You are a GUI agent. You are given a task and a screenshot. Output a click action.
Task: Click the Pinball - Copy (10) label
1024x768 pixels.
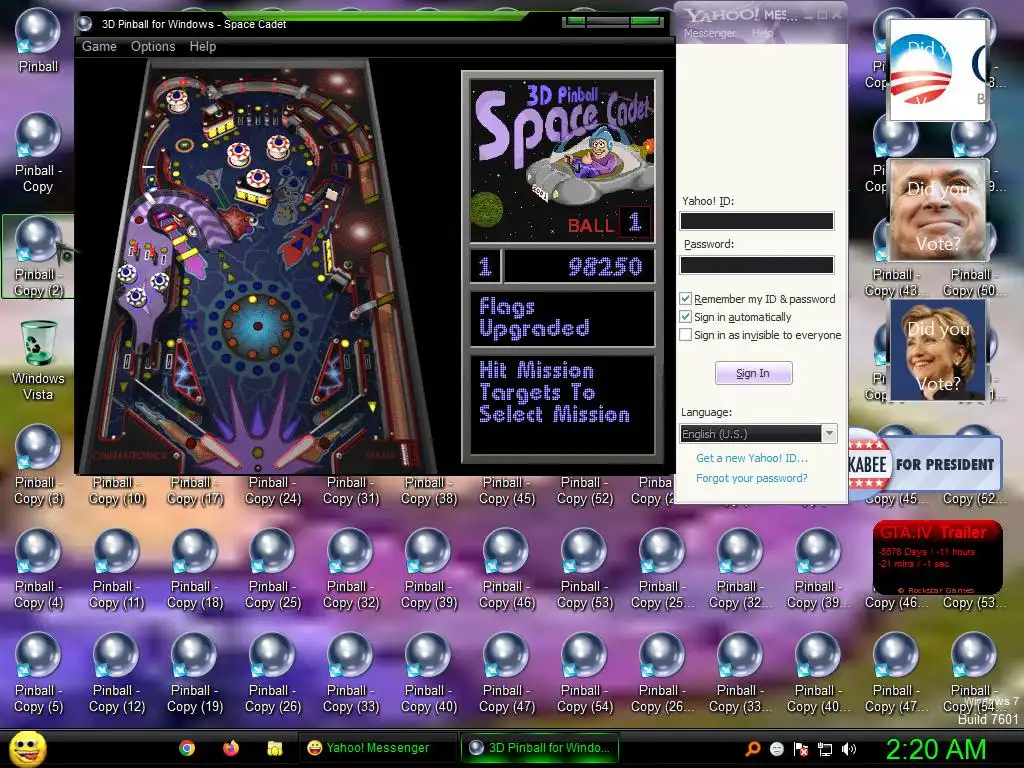point(117,490)
